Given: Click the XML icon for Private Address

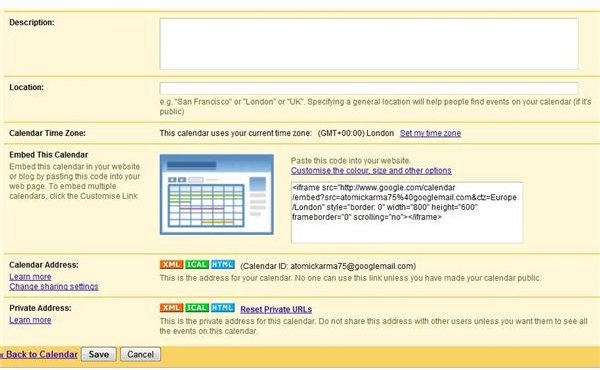Looking at the screenshot, I should pos(171,308).
